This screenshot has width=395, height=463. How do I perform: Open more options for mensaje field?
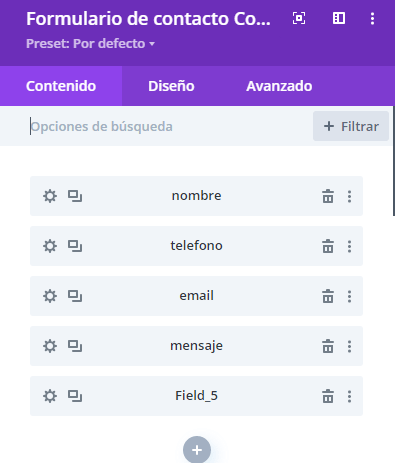point(349,346)
